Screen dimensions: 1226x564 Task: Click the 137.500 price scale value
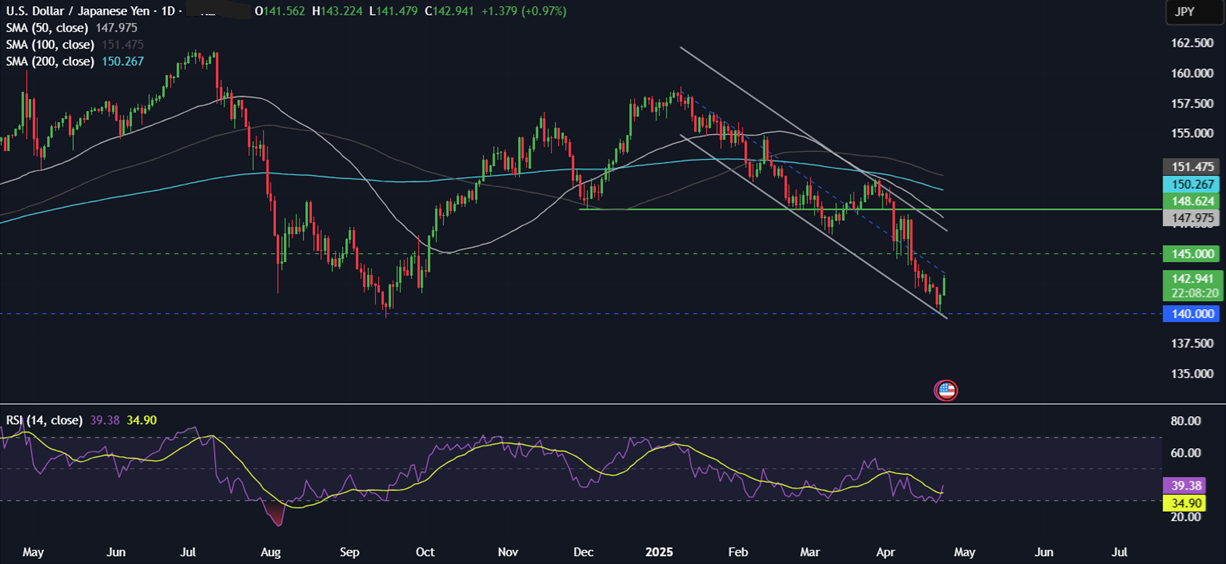coord(1192,344)
